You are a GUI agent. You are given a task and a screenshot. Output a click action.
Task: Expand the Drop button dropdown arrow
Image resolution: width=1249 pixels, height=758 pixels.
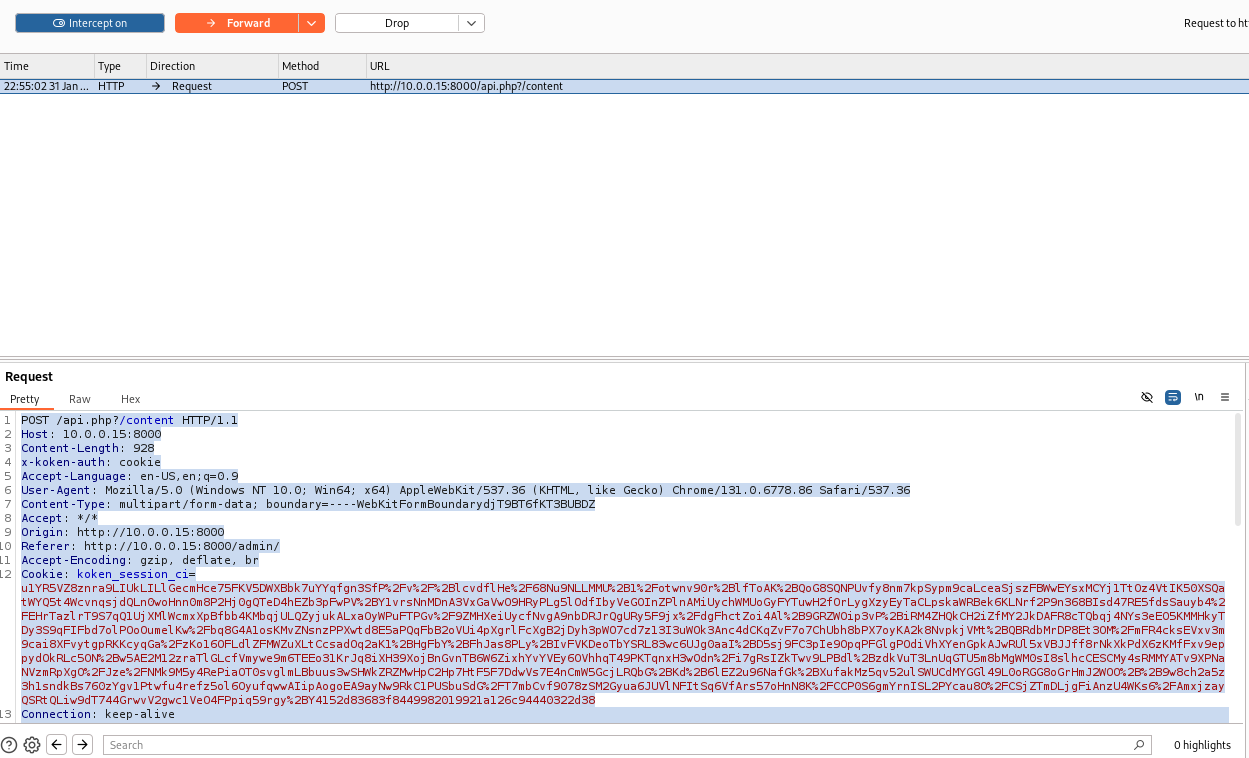click(x=472, y=23)
